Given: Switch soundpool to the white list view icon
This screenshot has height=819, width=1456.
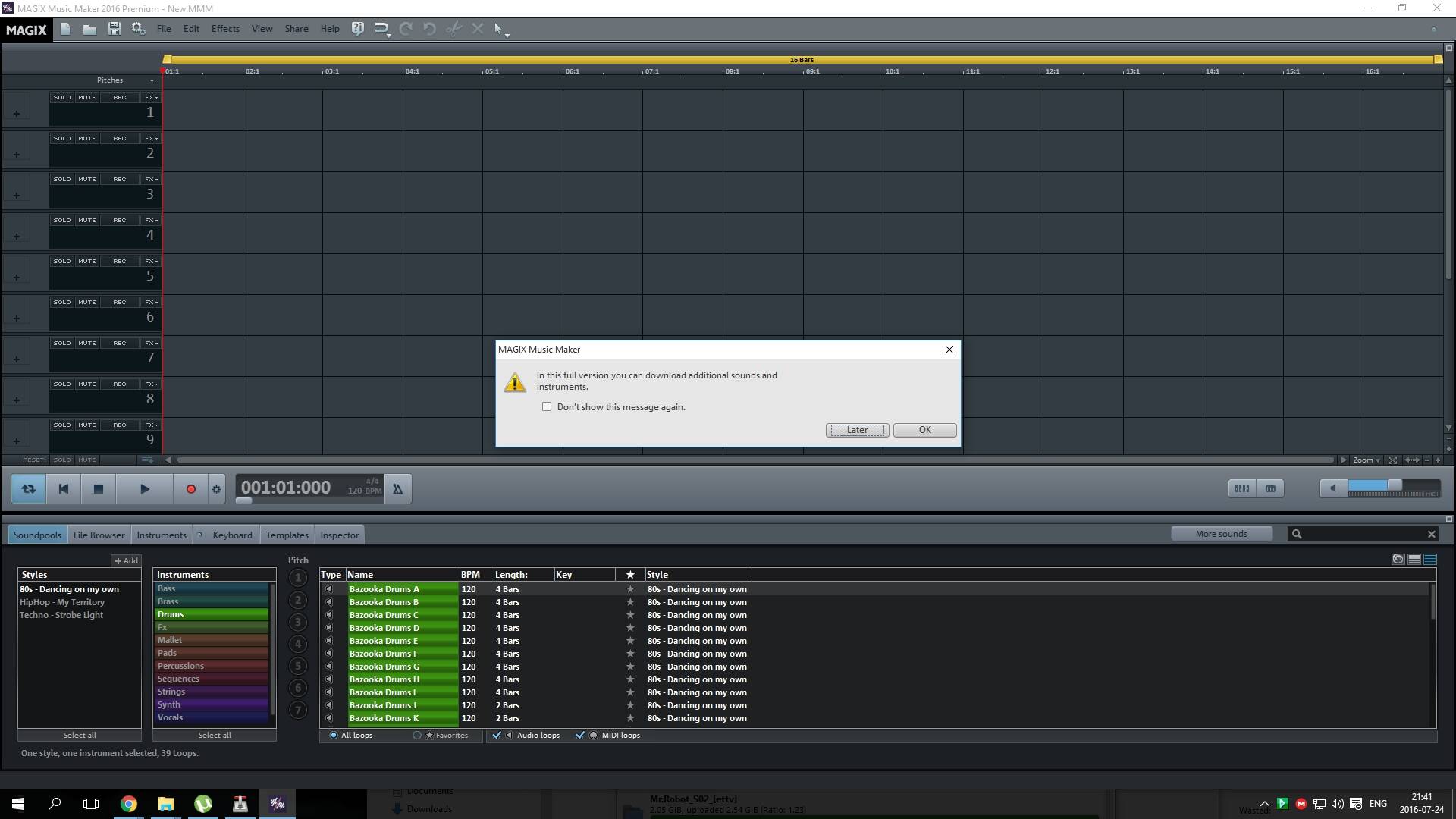Looking at the screenshot, I should [x=1414, y=560].
